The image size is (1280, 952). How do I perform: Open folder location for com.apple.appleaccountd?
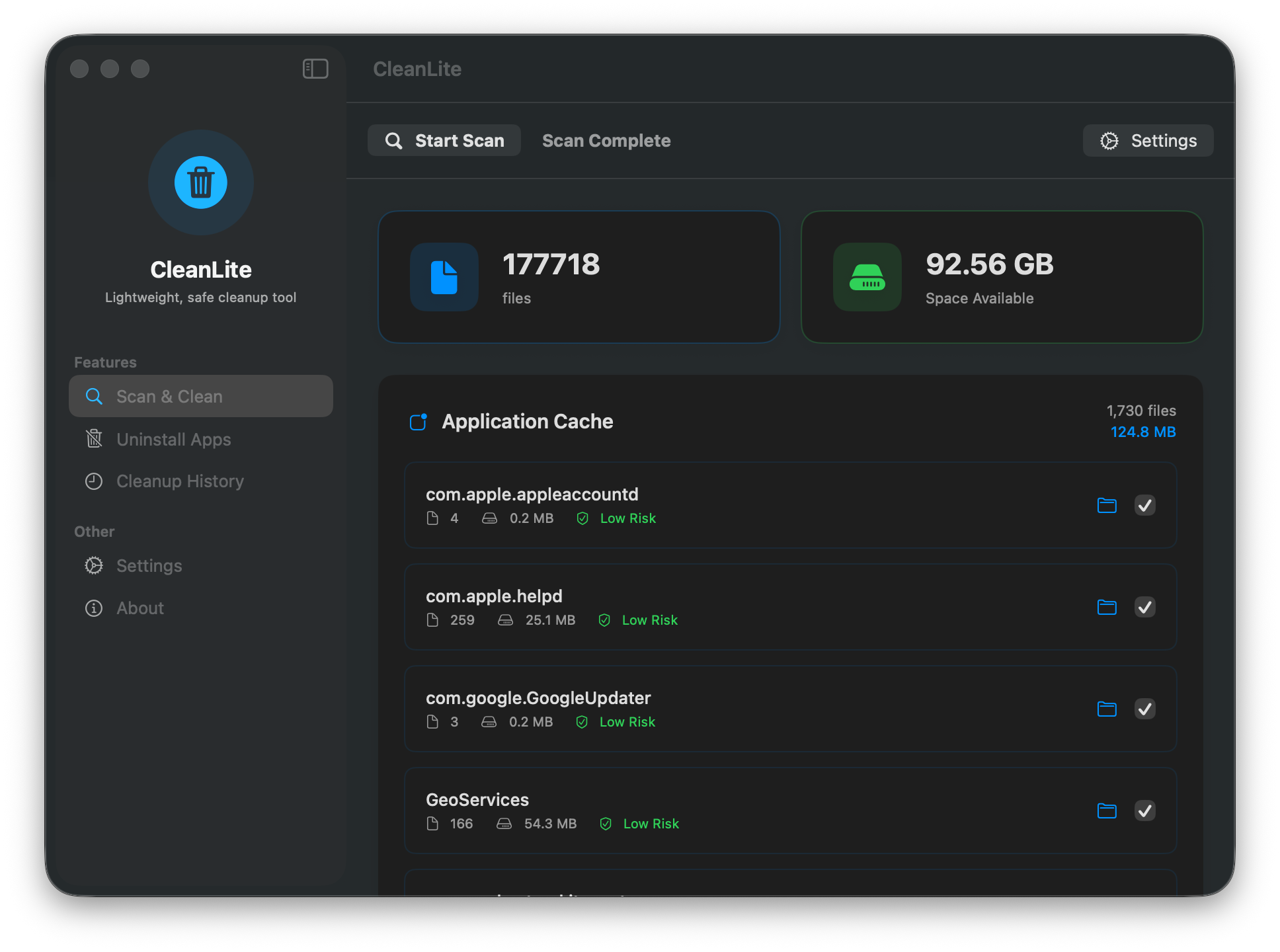(1107, 505)
